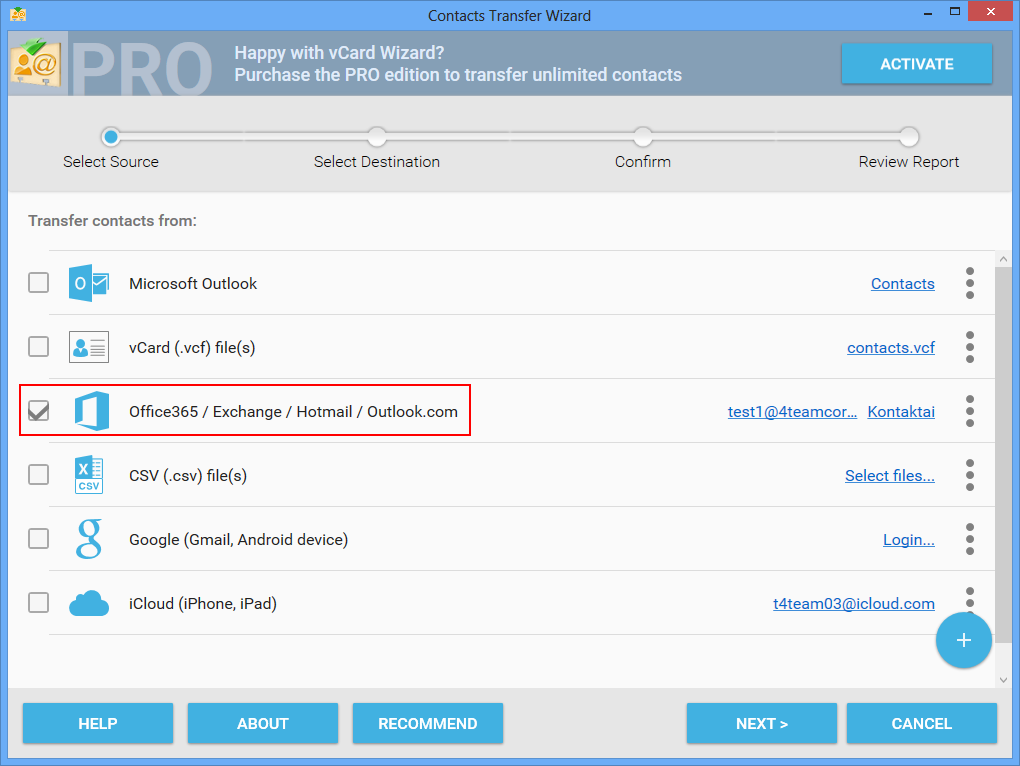The width and height of the screenshot is (1020, 766).
Task: Open the Contacts folder link for Outlook
Action: point(902,284)
